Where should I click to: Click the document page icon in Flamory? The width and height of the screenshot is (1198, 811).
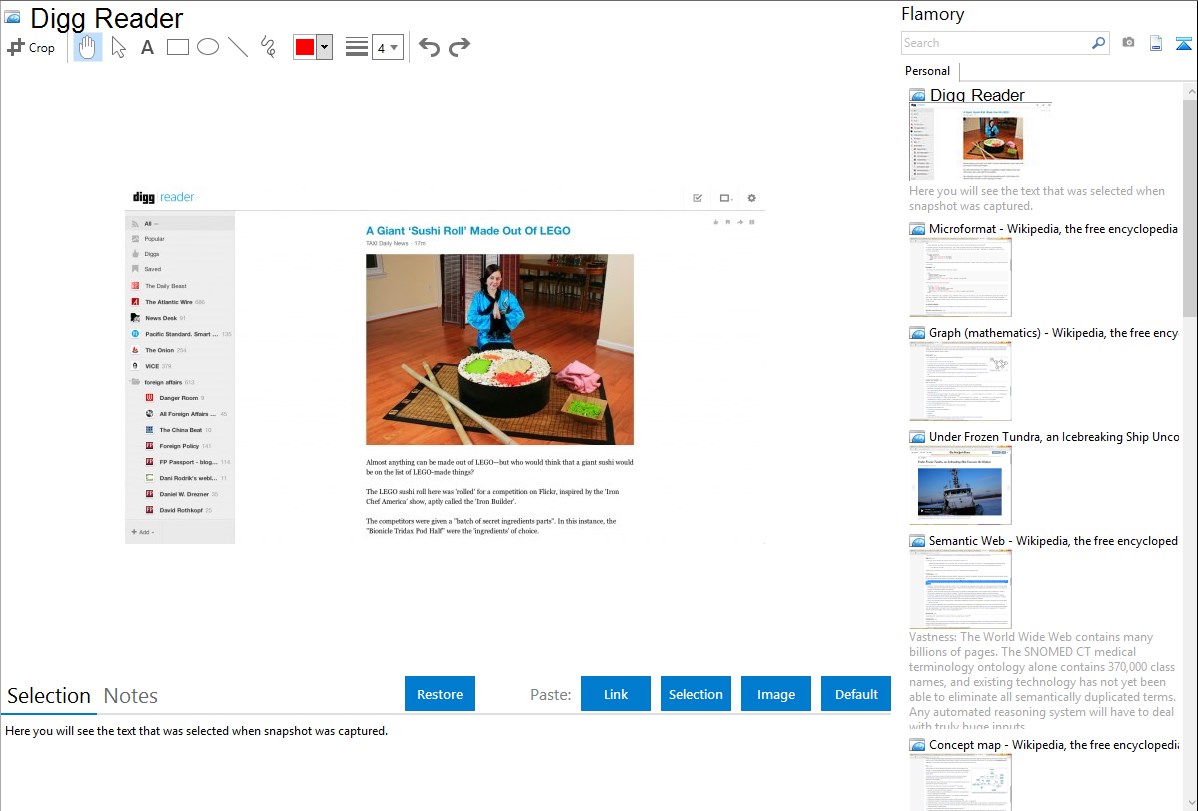[1156, 44]
